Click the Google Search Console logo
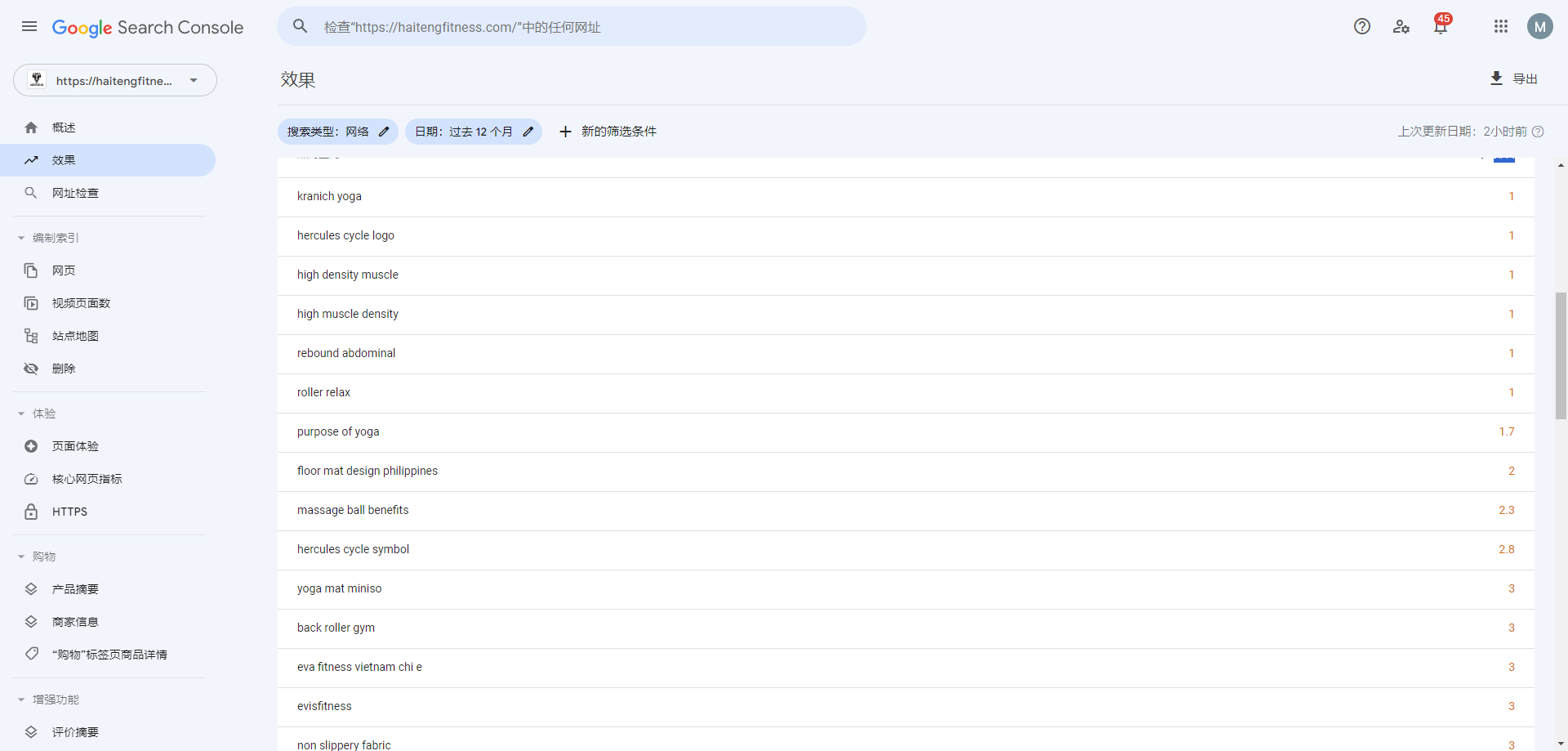This screenshot has width=1568, height=751. pos(148,27)
